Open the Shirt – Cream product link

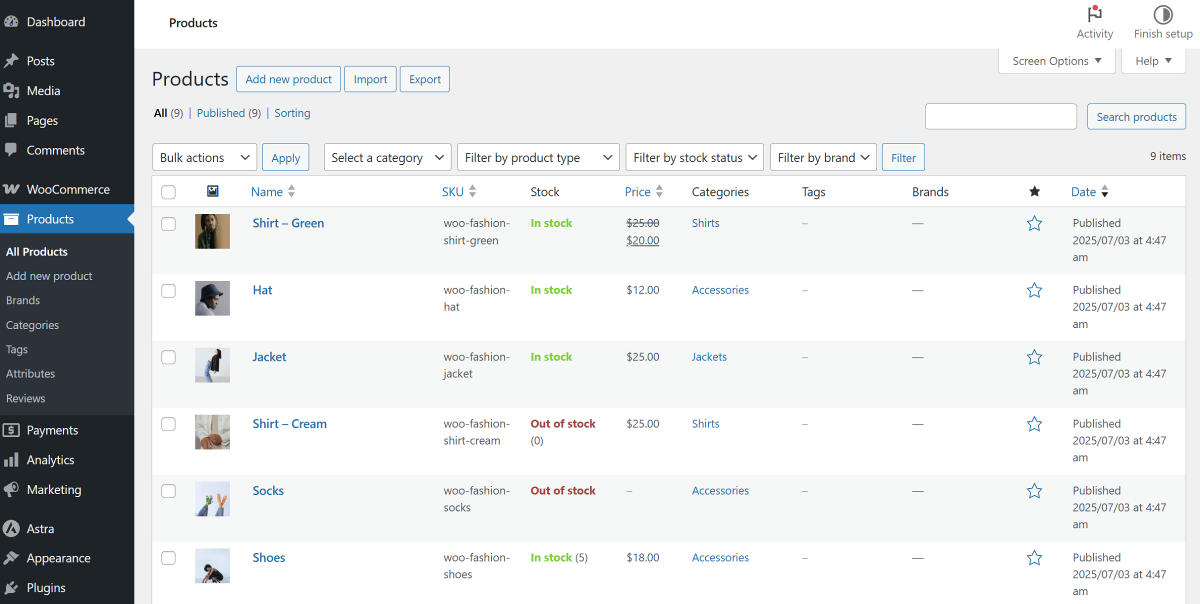(x=289, y=424)
